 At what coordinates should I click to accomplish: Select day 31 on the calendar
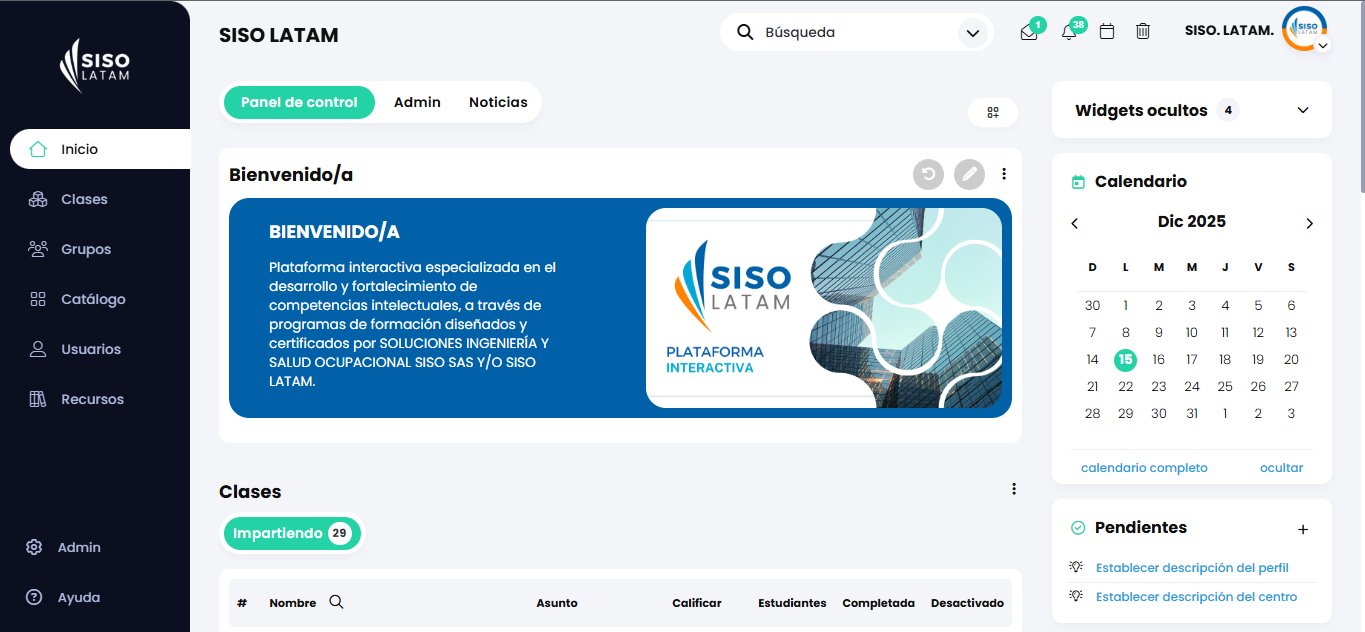[x=1192, y=413]
